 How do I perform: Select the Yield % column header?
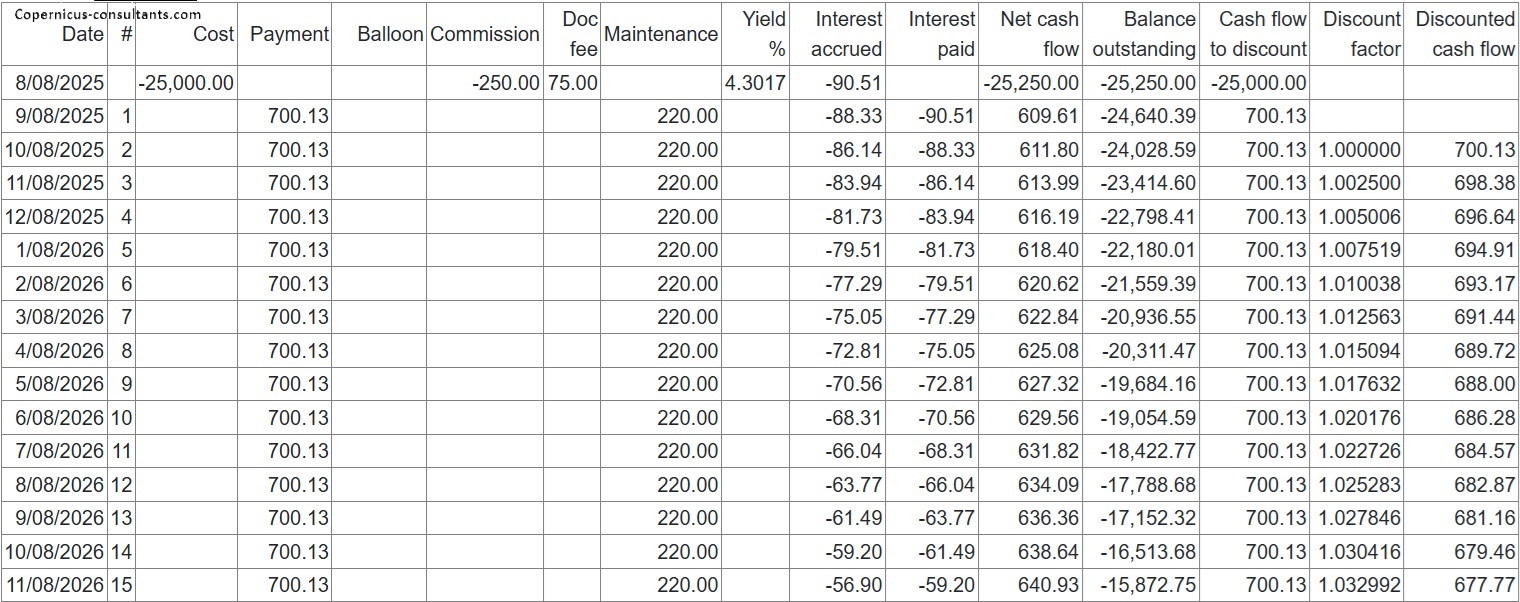765,34
